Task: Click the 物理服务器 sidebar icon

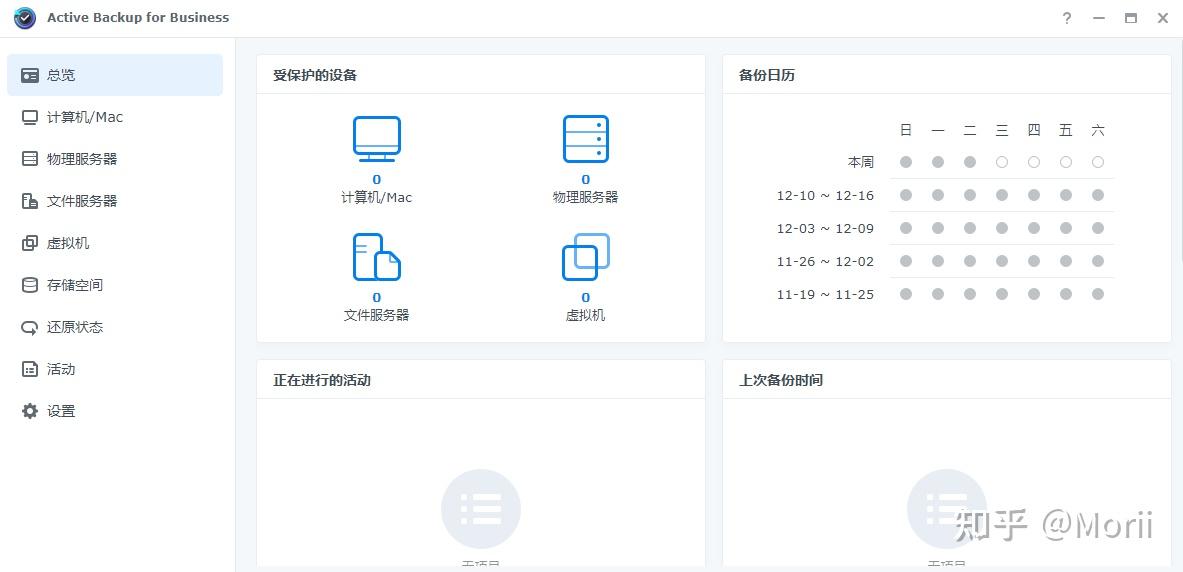Action: click(29, 159)
